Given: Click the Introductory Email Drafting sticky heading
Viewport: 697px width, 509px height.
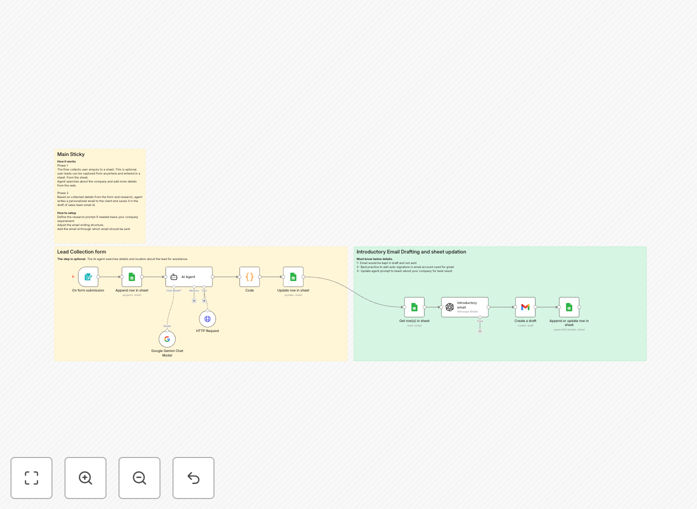Looking at the screenshot, I should [x=411, y=252].
